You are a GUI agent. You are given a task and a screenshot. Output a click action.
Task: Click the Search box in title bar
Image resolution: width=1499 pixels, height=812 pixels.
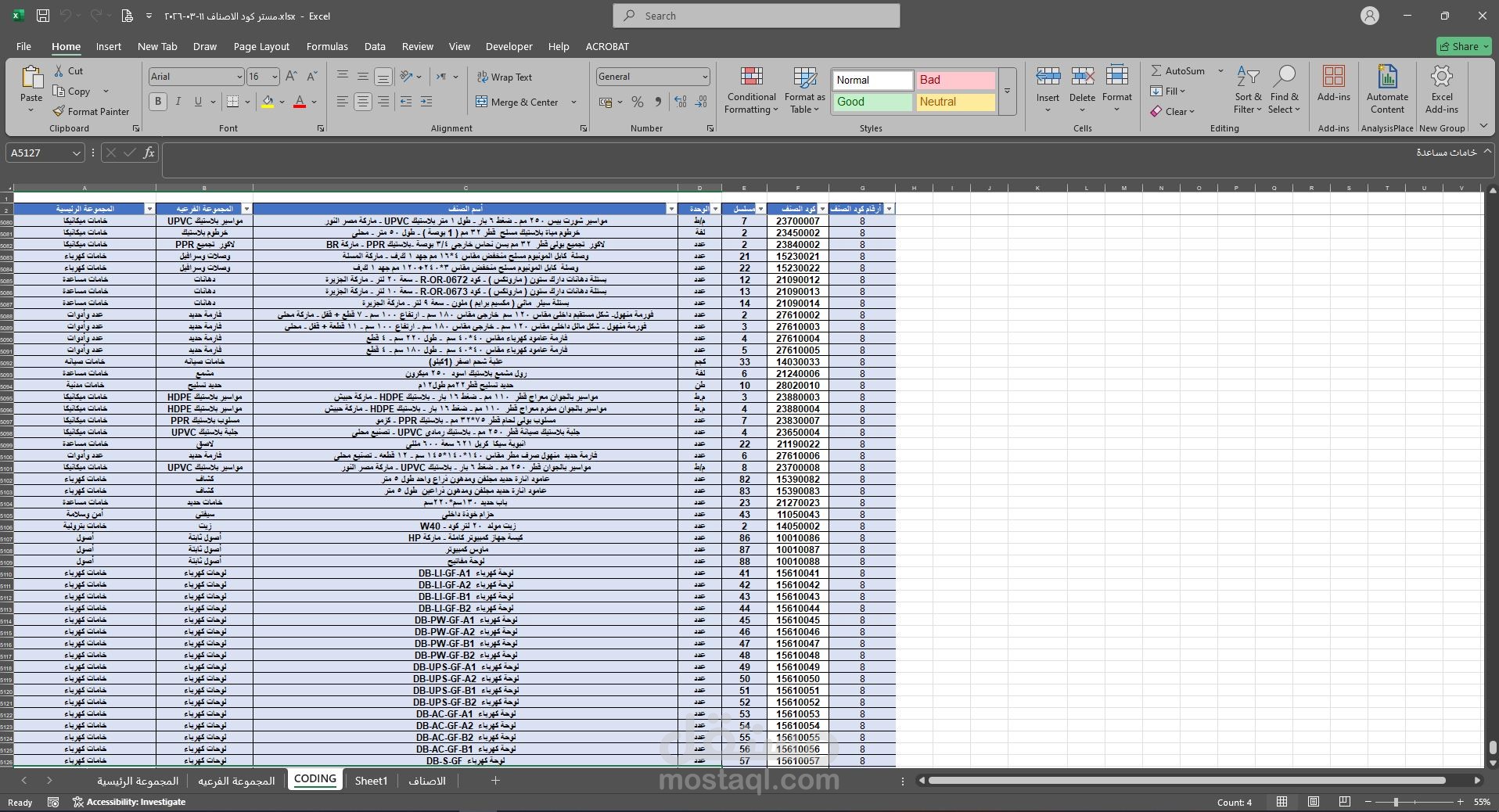click(757, 16)
